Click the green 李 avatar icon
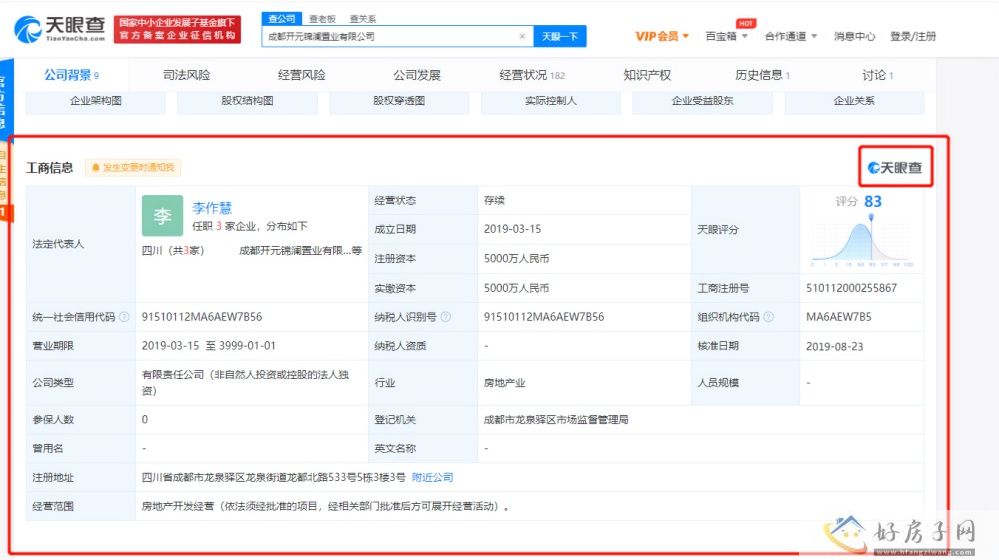The height and width of the screenshot is (560, 999). [162, 216]
